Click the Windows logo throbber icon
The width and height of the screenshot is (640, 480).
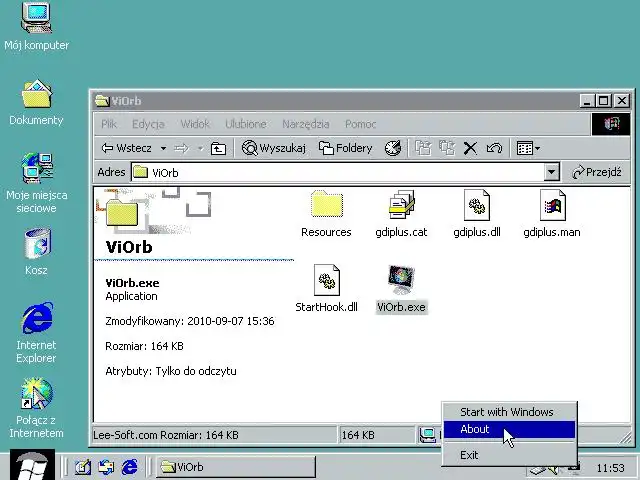(611, 124)
